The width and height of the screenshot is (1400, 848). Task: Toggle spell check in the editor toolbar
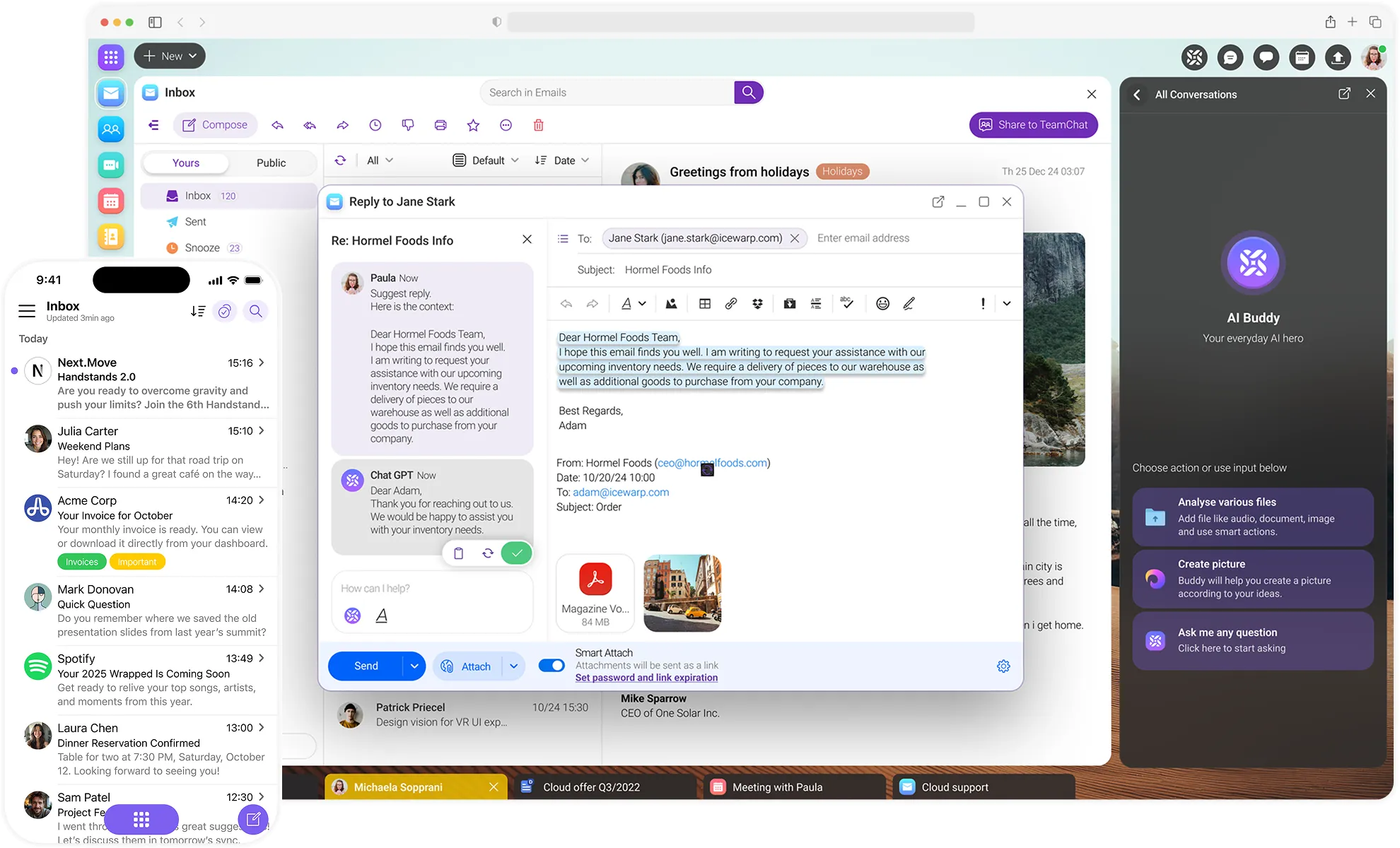point(846,304)
